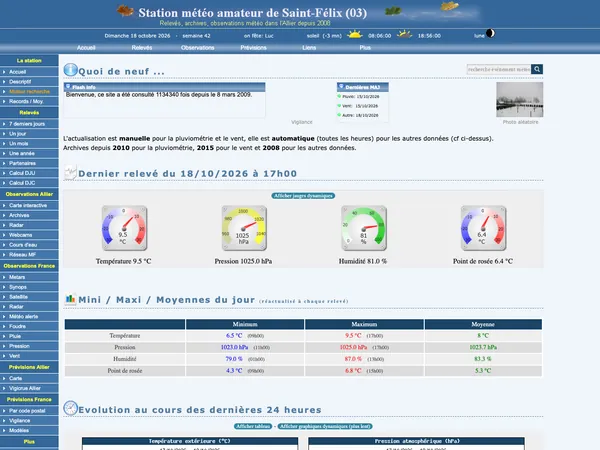Click the moon phase icon
Viewport: 600px width, 450px height.
pos(490,34)
